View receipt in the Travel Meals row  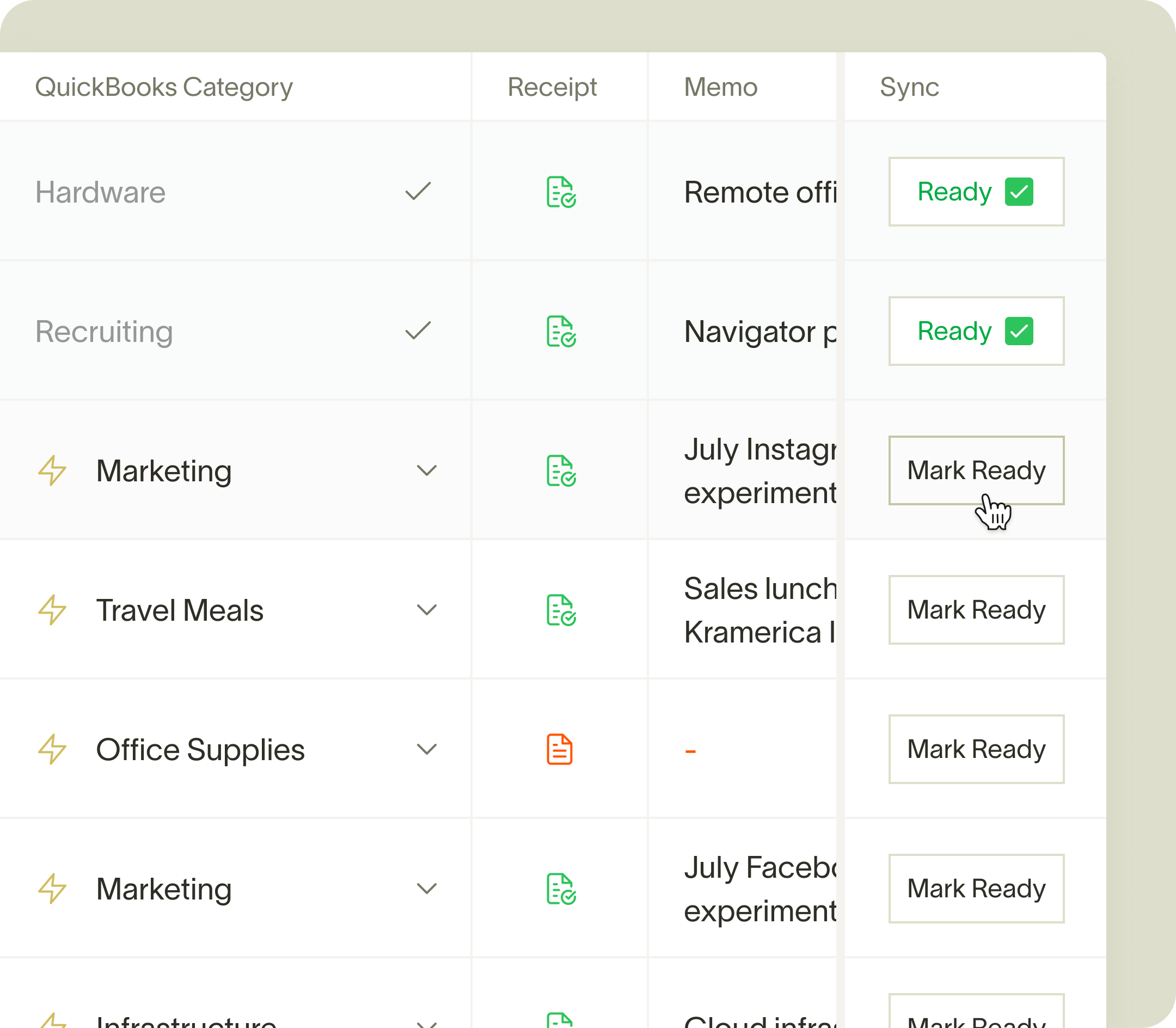pos(560,610)
